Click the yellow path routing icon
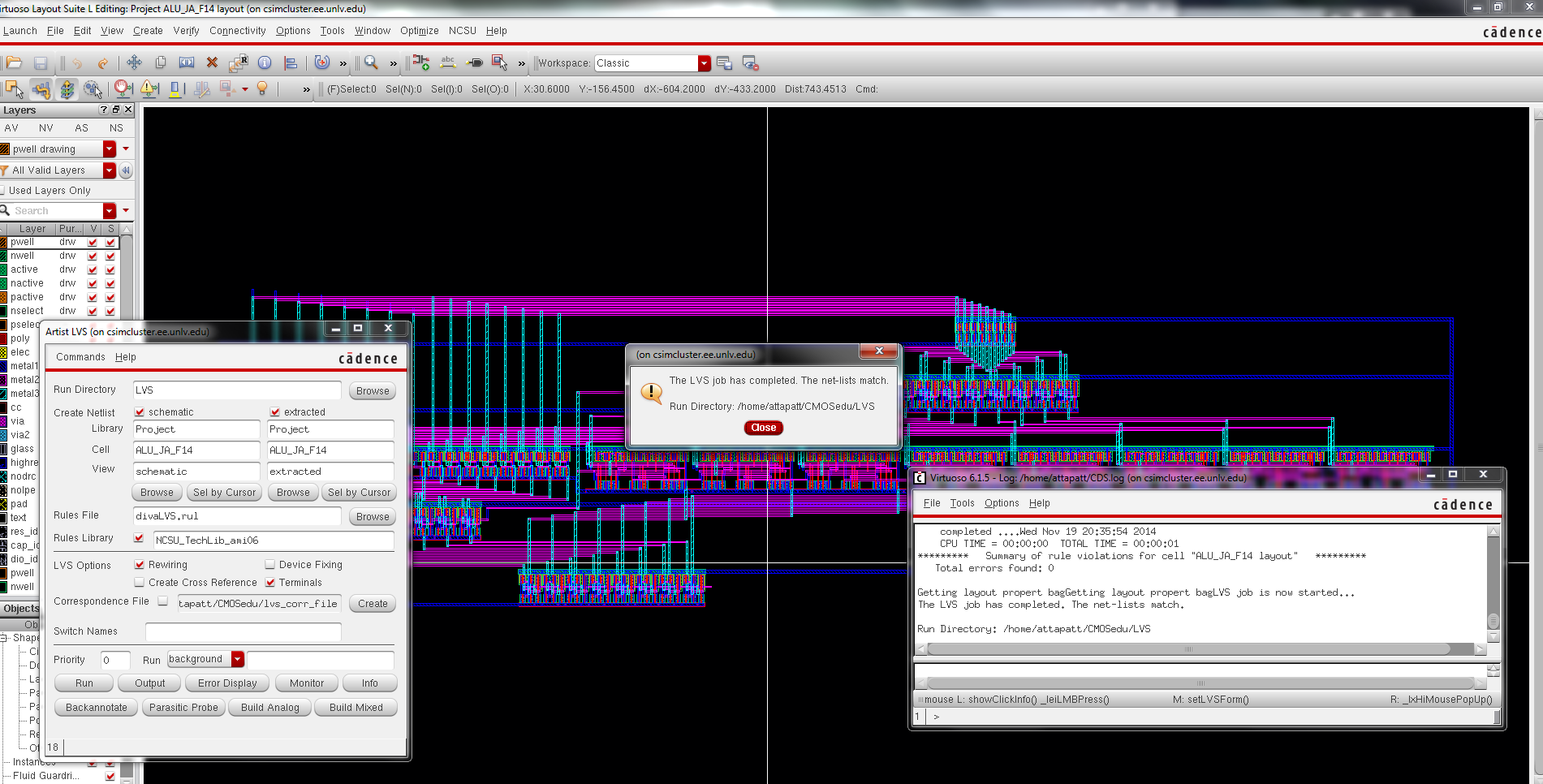Screen dimensions: 1543x784 (41, 88)
